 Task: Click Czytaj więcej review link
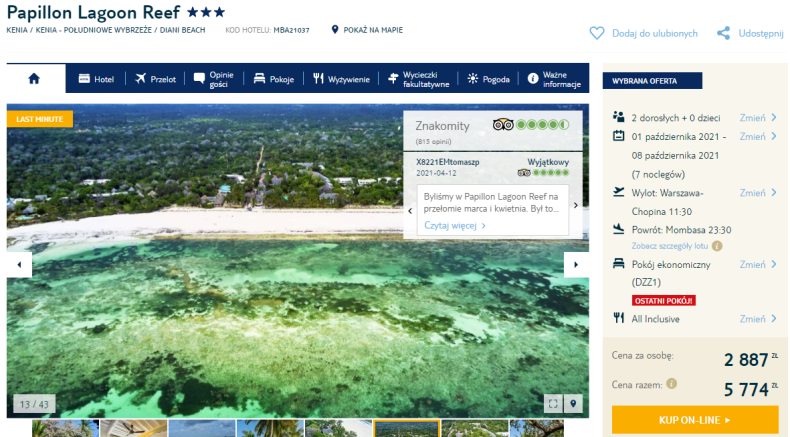point(454,225)
